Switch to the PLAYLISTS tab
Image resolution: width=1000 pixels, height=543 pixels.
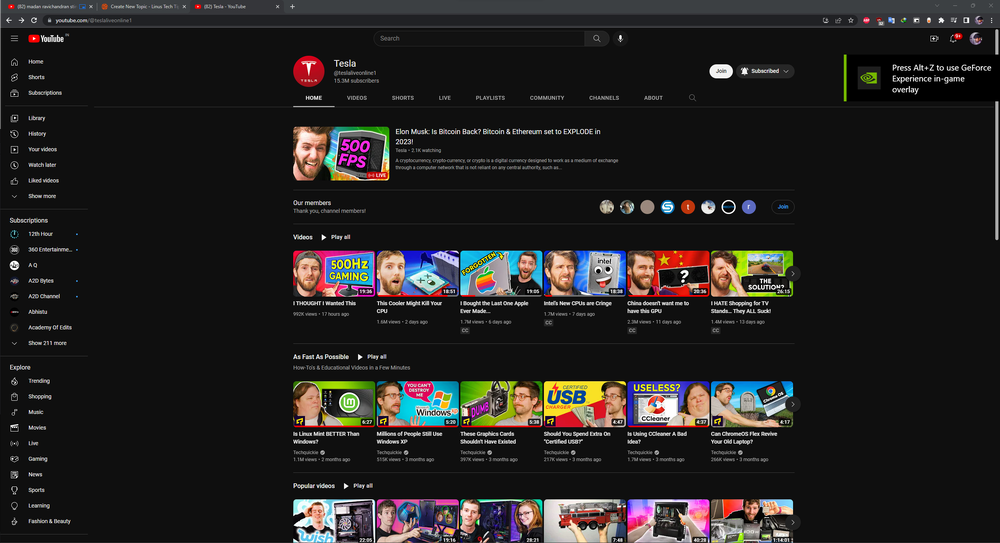490,98
